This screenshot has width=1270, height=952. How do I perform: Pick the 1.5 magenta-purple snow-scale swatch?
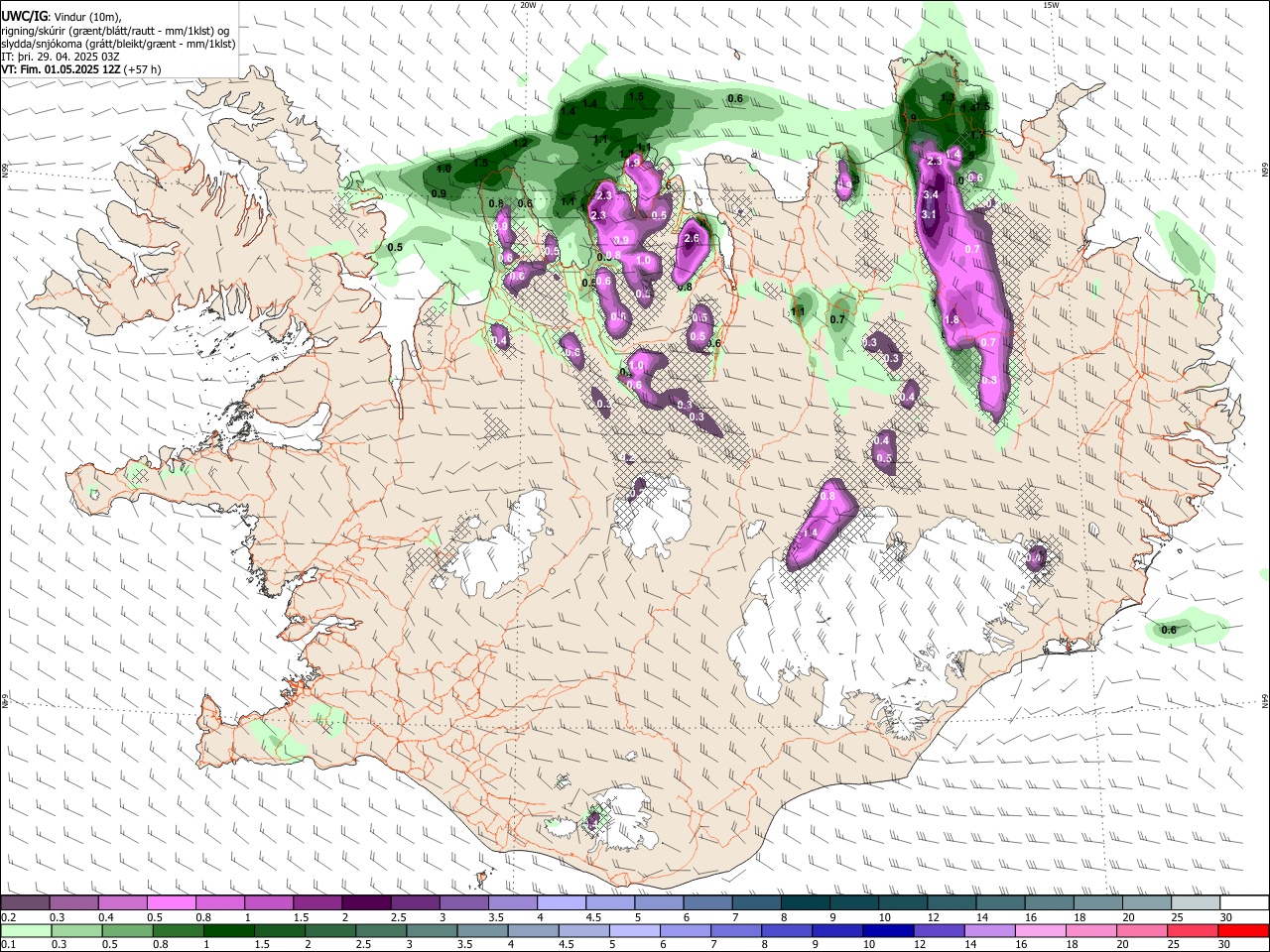317,903
